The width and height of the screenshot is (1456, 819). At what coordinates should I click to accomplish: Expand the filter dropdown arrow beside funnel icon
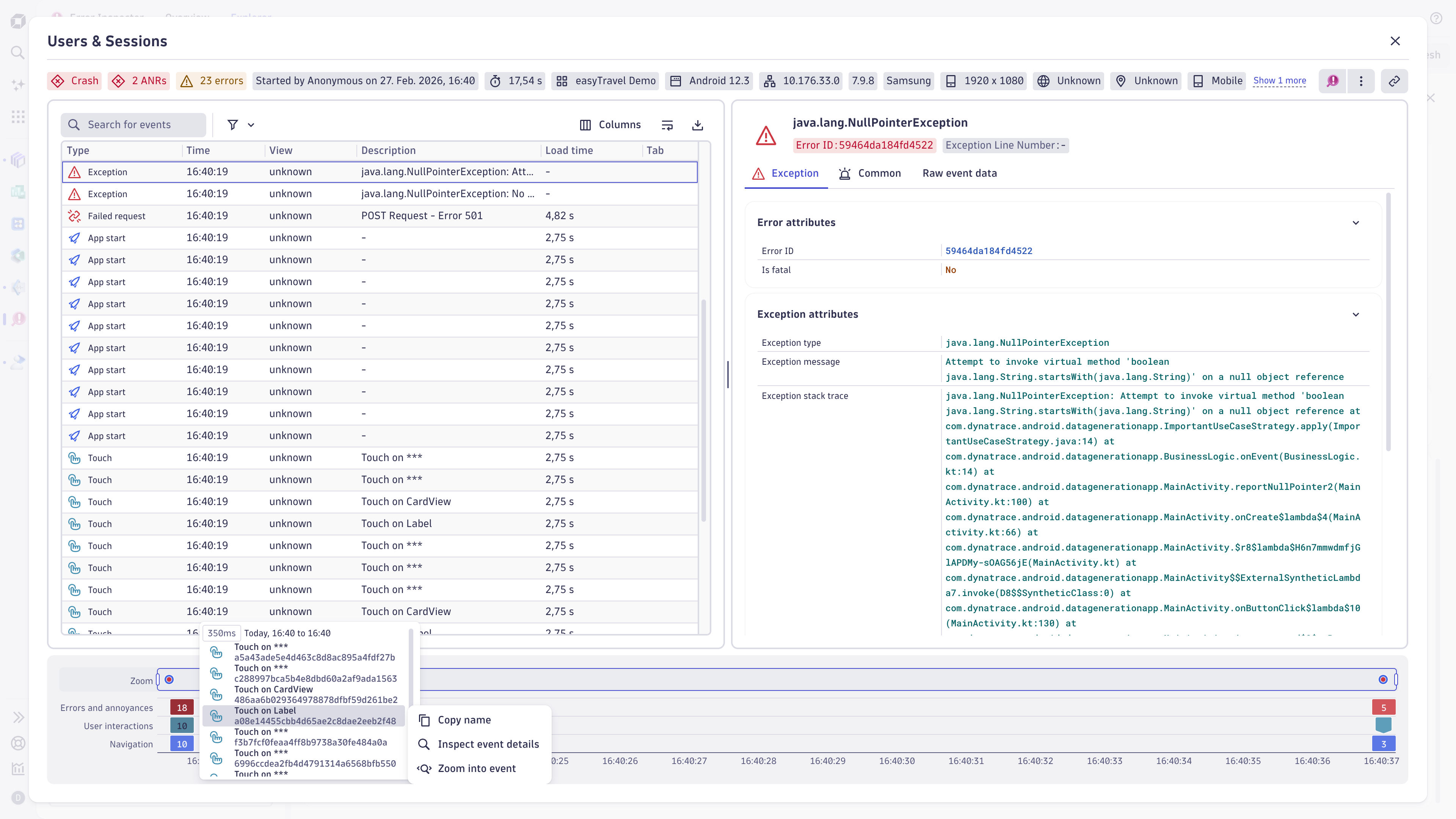(251, 124)
